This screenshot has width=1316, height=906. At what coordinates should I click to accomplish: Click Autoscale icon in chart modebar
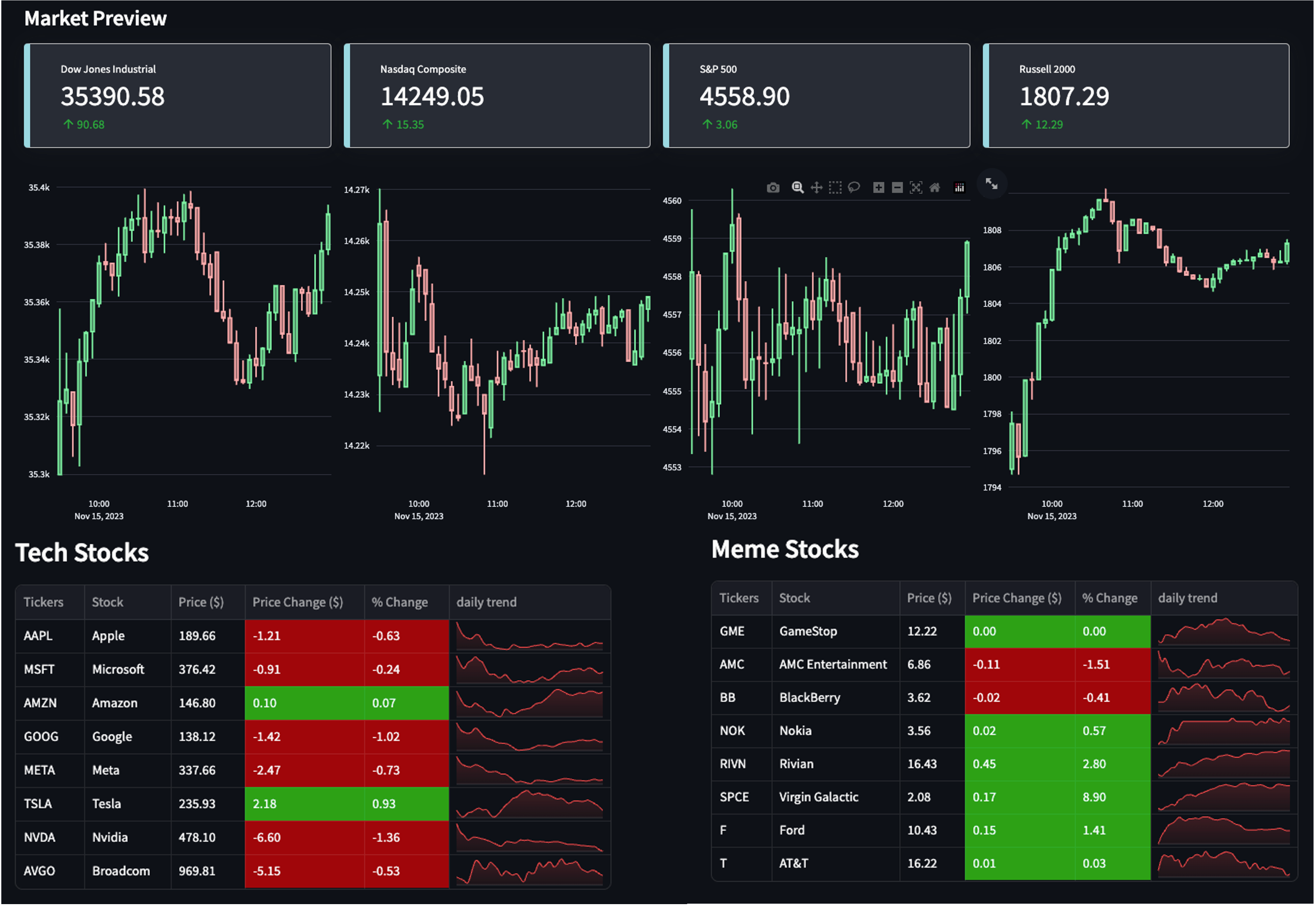coord(916,188)
